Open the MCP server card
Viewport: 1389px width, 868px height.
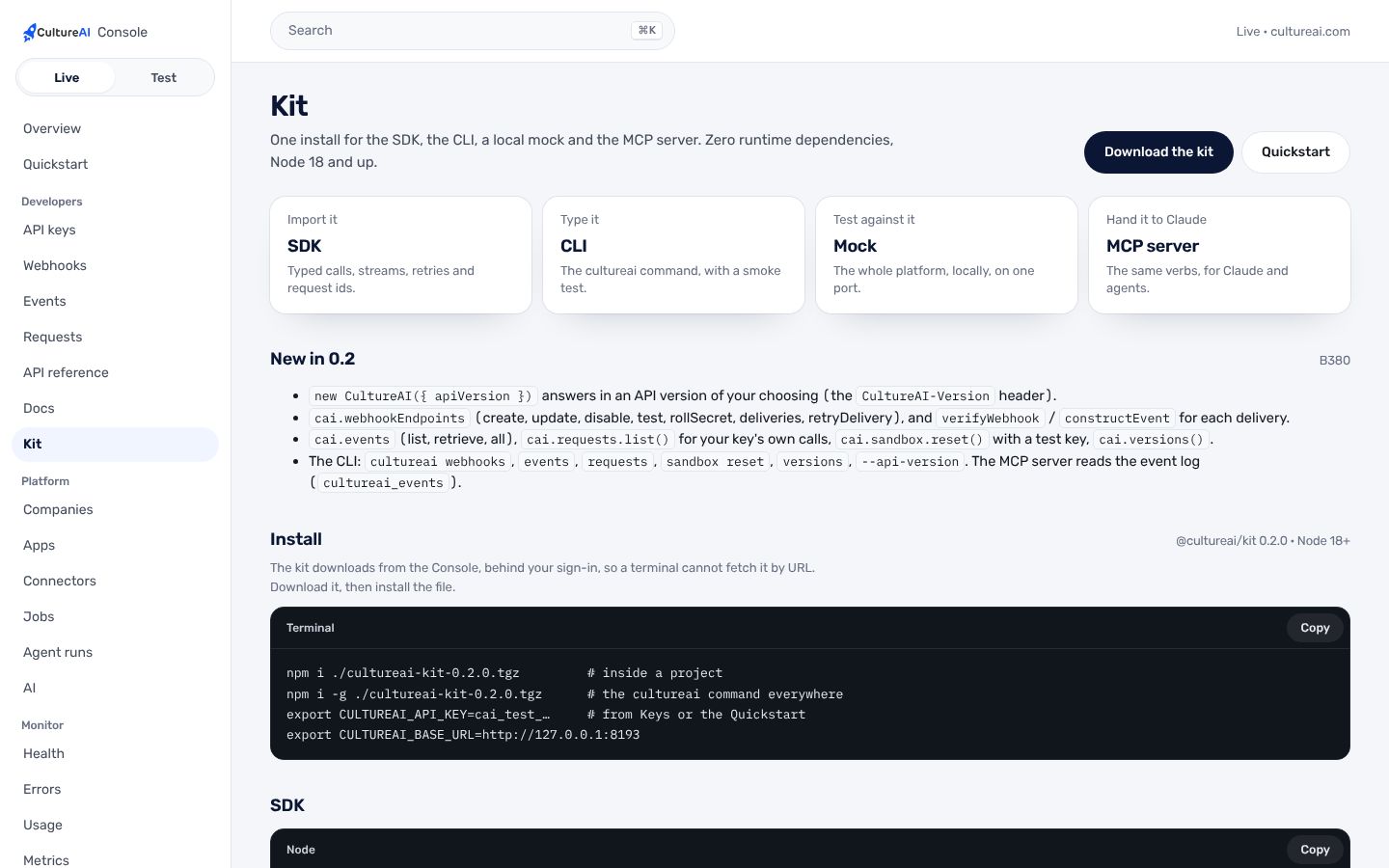coord(1219,255)
